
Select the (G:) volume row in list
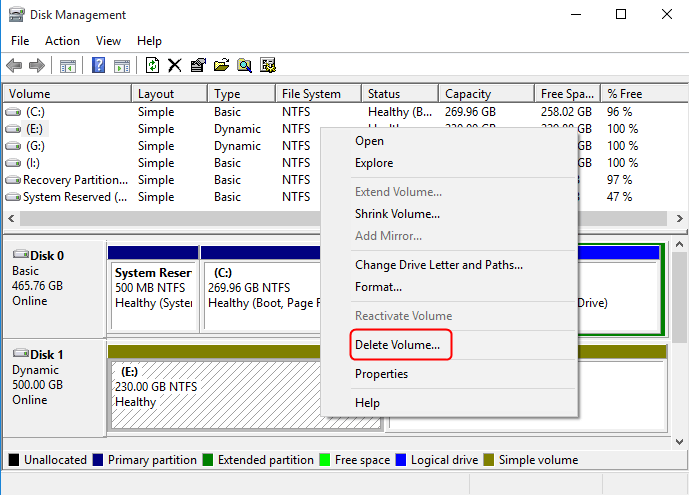(35, 146)
